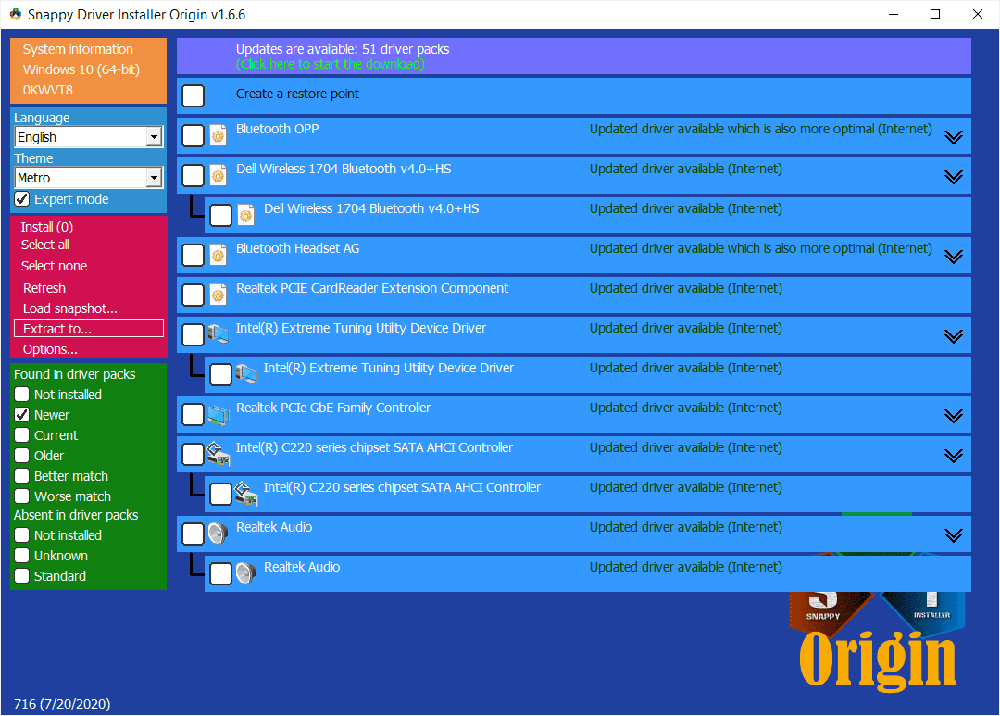This screenshot has height=716, width=1000.
Task: Check the Standard filter checkbox
Action: 22,576
